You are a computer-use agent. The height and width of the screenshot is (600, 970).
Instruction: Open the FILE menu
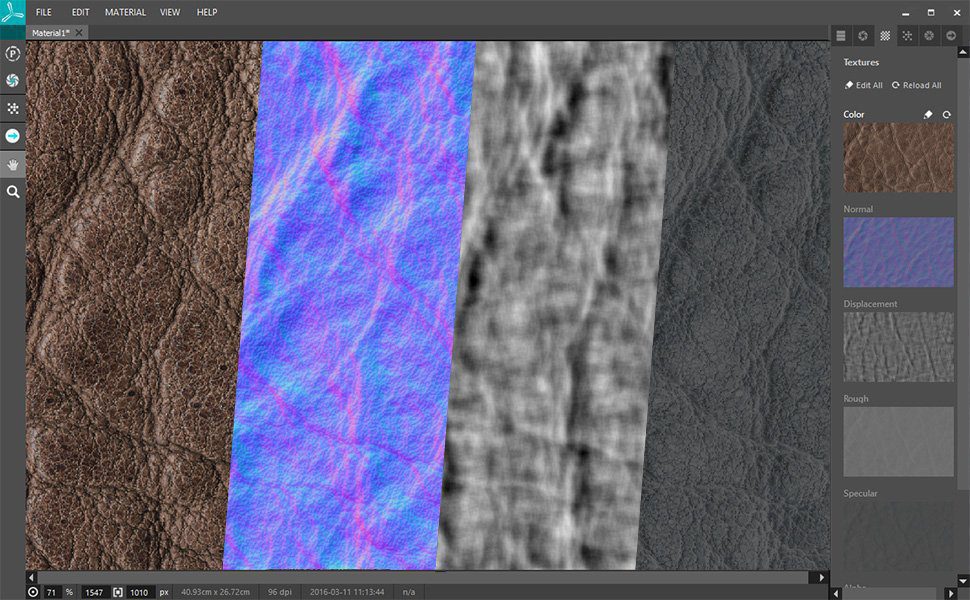(x=43, y=12)
